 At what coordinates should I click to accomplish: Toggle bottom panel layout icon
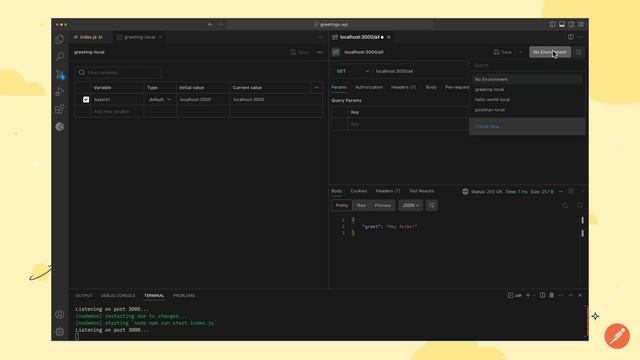coord(562,24)
